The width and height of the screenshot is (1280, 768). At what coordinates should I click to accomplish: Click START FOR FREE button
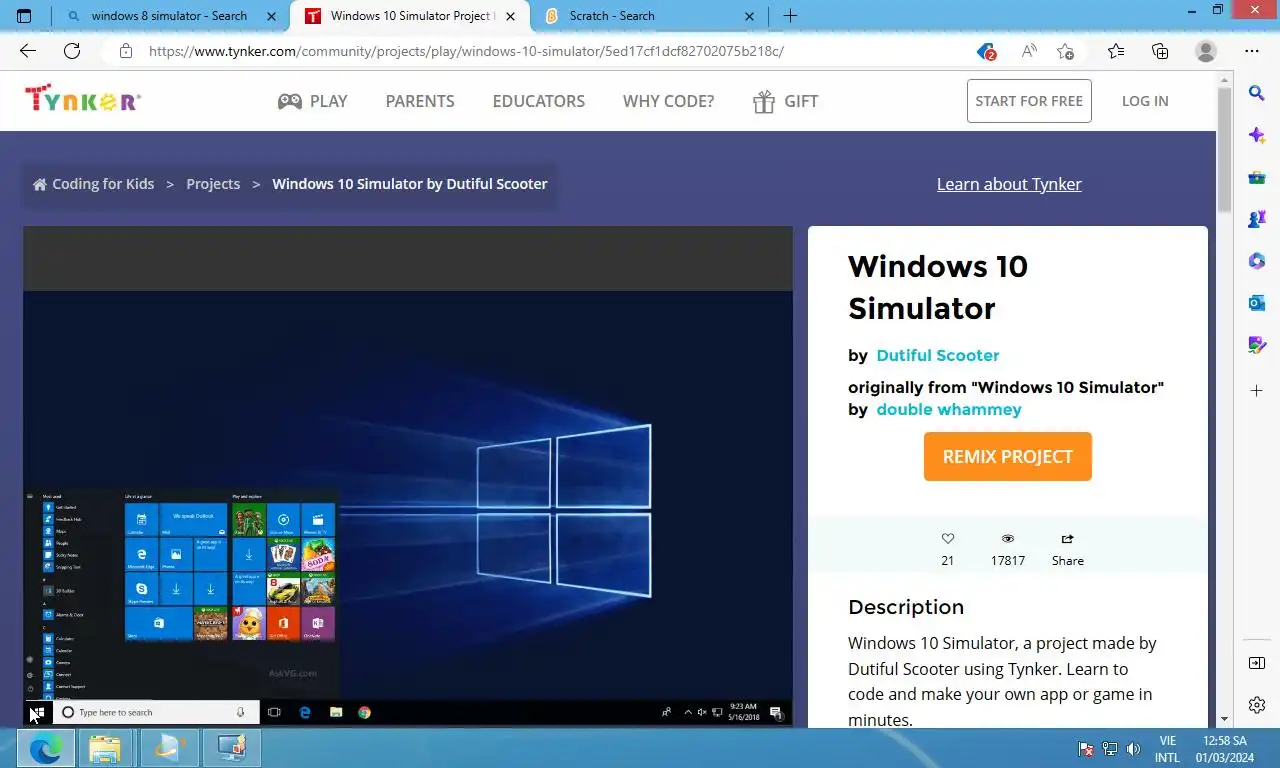coord(1029,101)
